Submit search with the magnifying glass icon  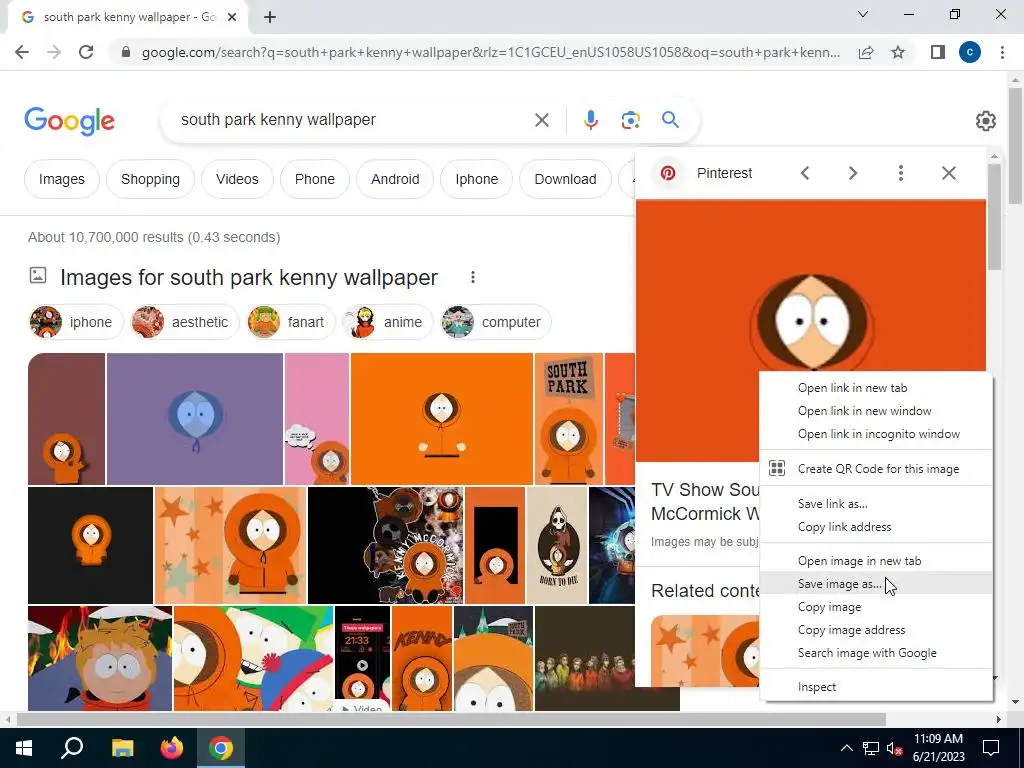670,120
